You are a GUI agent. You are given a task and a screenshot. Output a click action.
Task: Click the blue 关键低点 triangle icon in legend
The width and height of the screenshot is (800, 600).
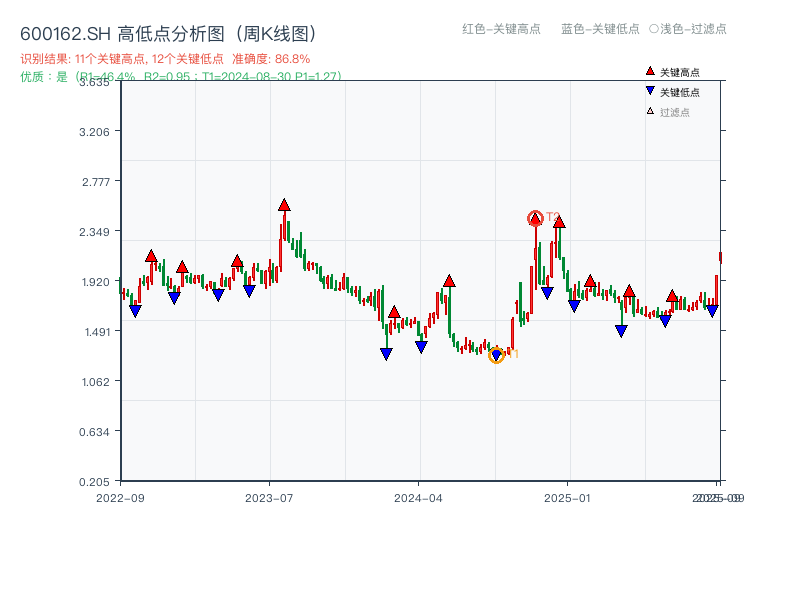click(x=650, y=91)
